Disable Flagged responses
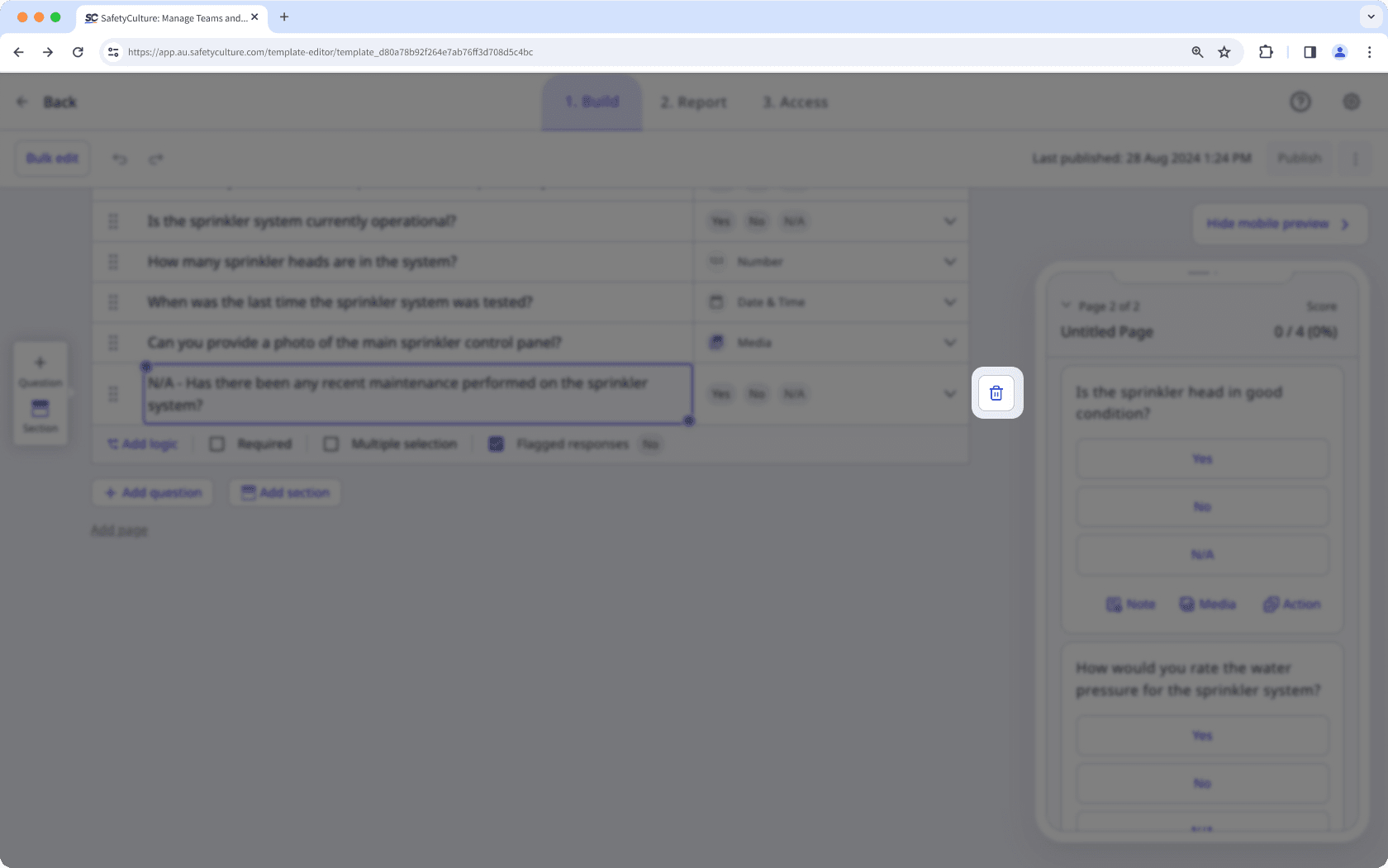The height and width of the screenshot is (868, 1388). click(496, 443)
